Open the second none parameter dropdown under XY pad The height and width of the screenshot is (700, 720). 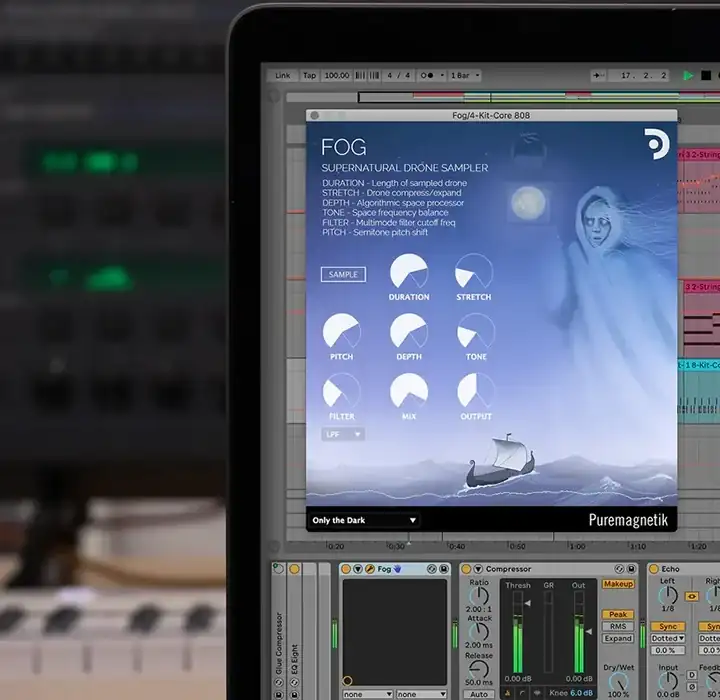pos(422,694)
